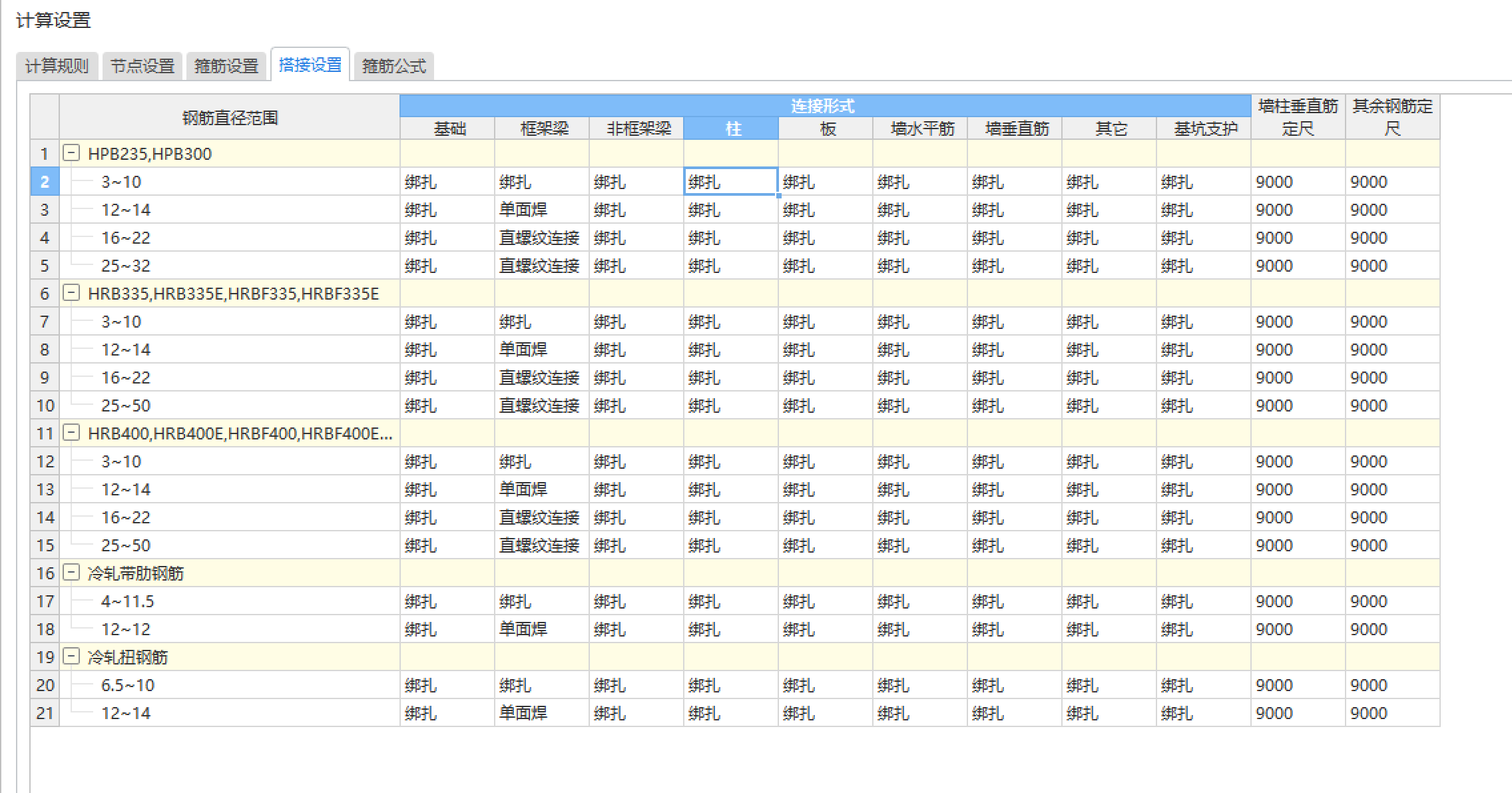Image resolution: width=1512 pixels, height=793 pixels.
Task: Switch to the 计算规则 tab
Action: (57, 66)
